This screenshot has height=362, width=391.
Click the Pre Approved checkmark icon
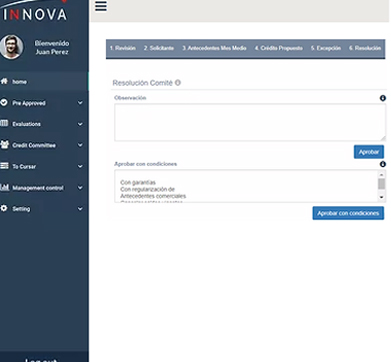[x=4, y=102]
